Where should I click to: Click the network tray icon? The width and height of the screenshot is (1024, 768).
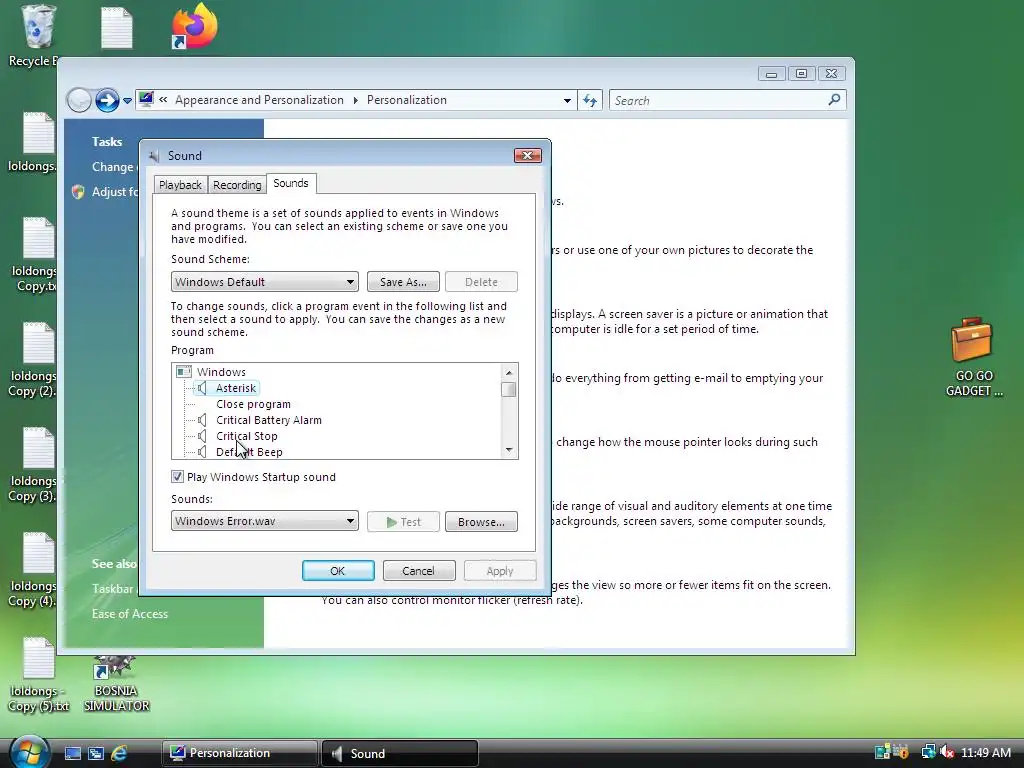(927, 752)
